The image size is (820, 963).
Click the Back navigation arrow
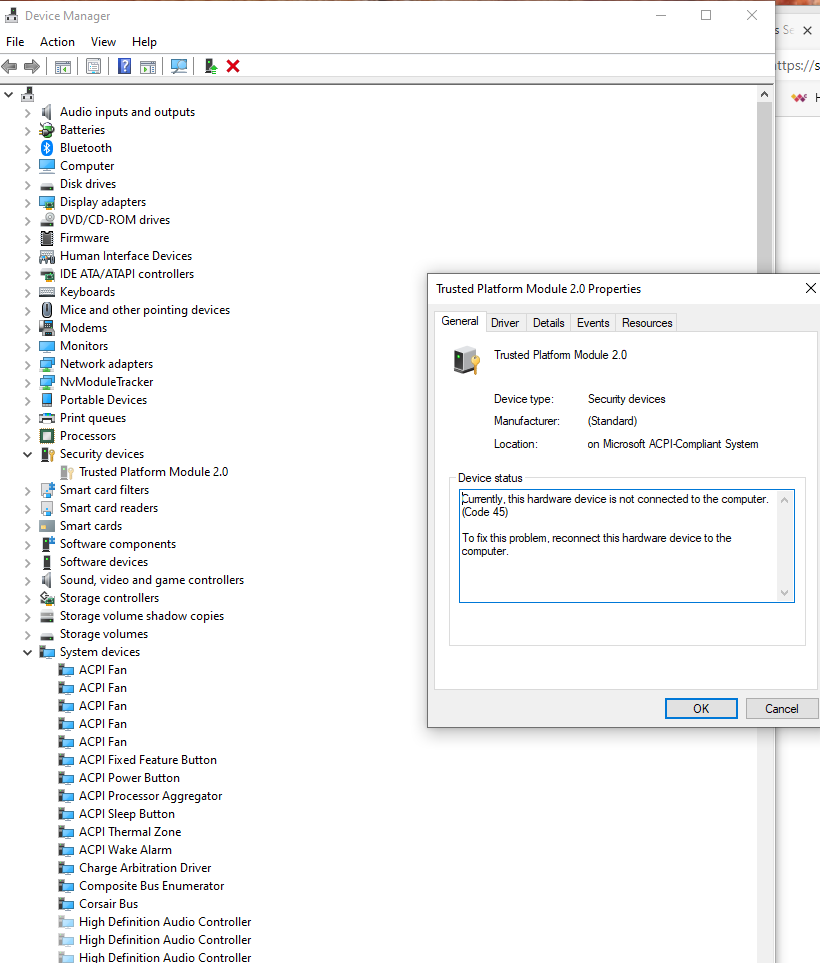(10, 66)
